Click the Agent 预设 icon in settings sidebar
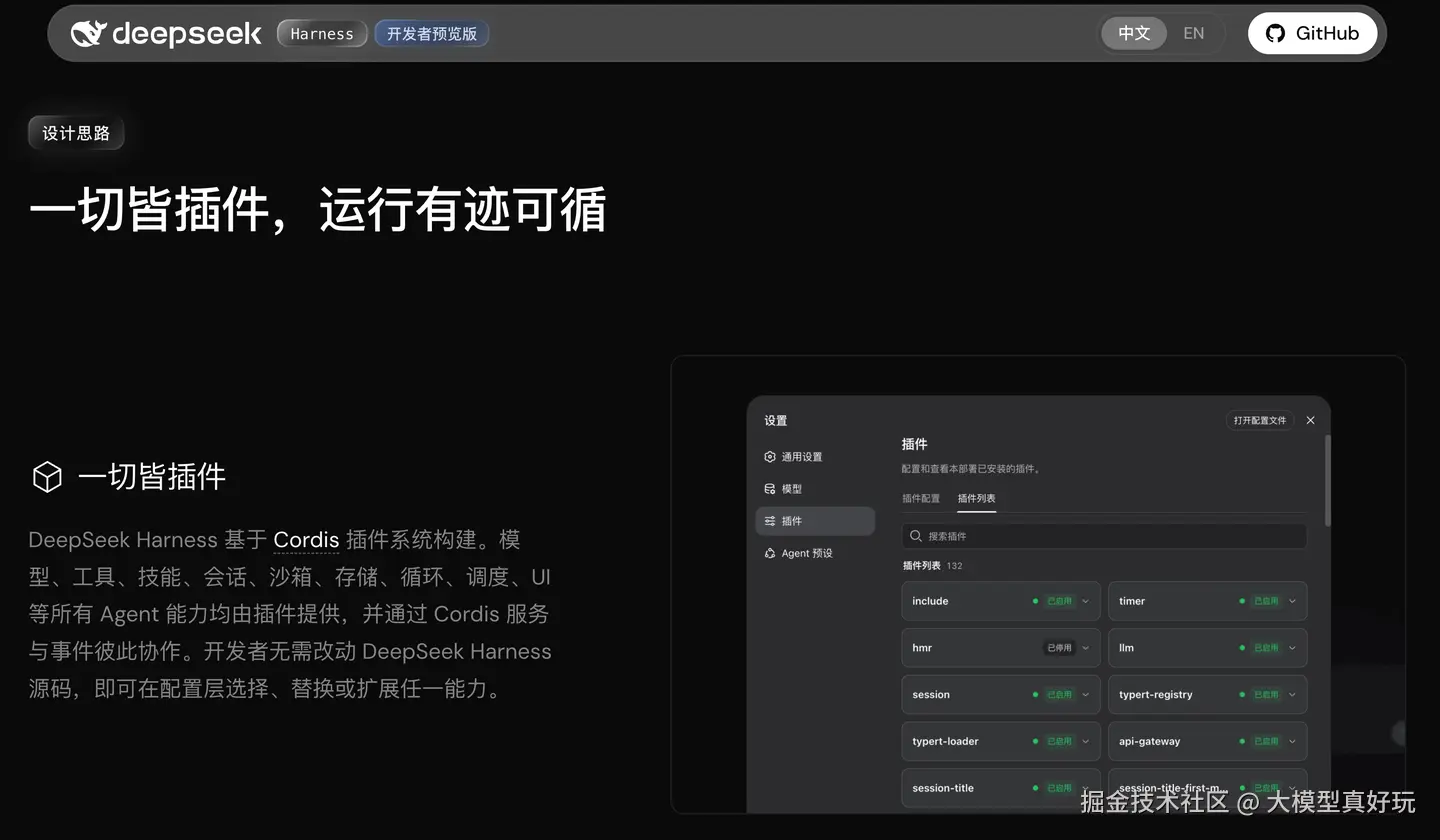The height and width of the screenshot is (840, 1440). pos(770,553)
